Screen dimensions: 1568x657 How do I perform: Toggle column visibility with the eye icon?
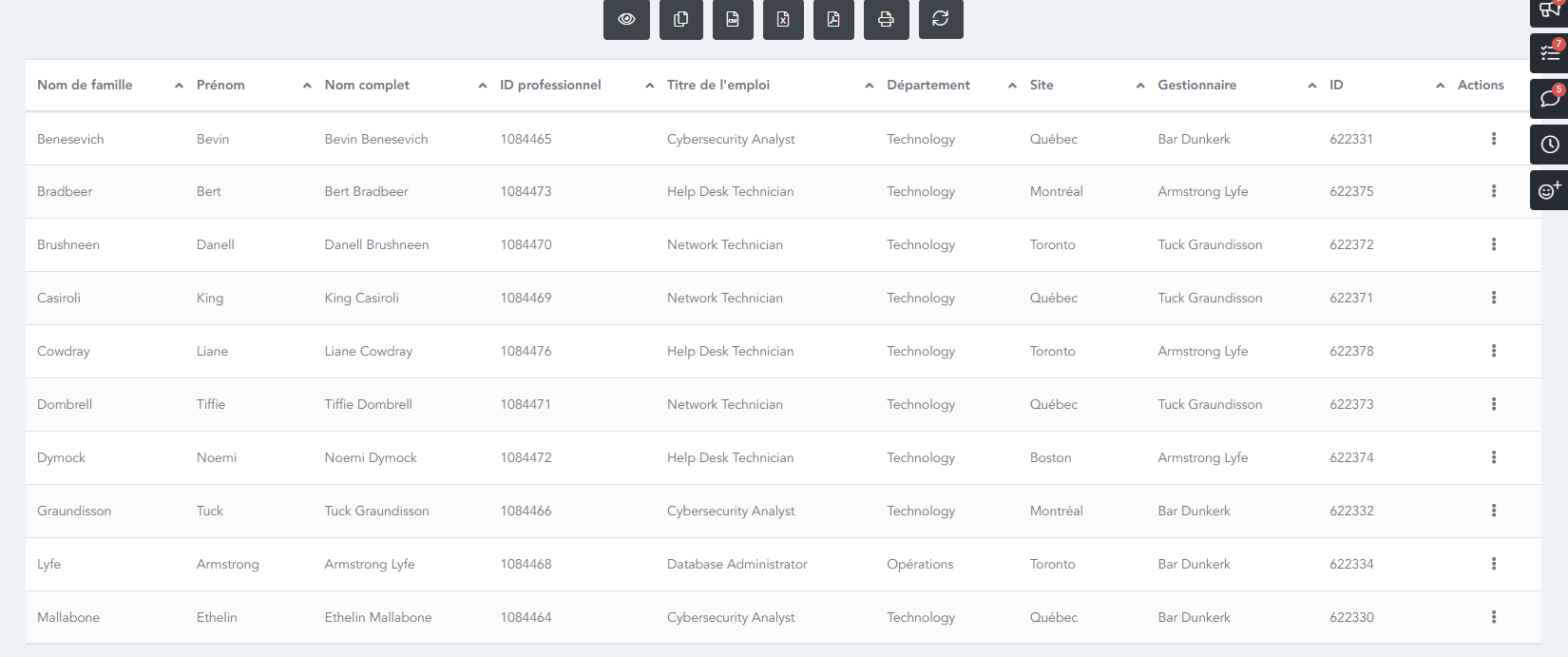(x=626, y=19)
